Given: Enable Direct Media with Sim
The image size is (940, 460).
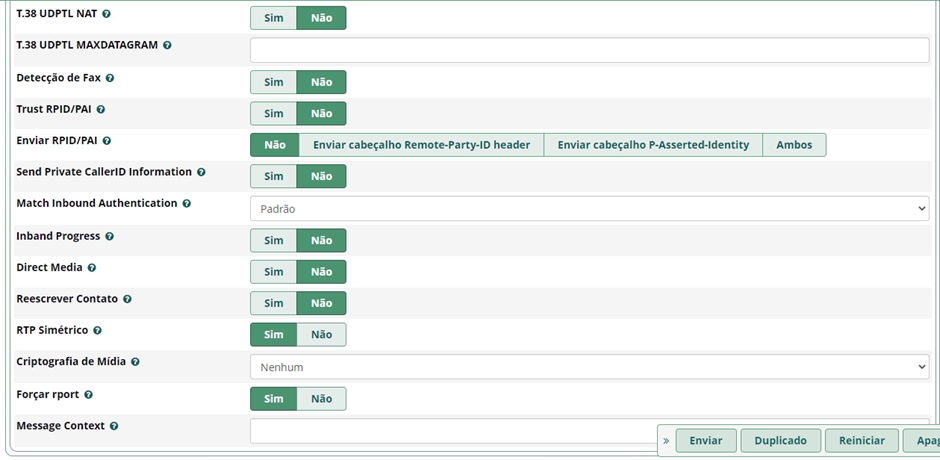Looking at the screenshot, I should point(273,272).
